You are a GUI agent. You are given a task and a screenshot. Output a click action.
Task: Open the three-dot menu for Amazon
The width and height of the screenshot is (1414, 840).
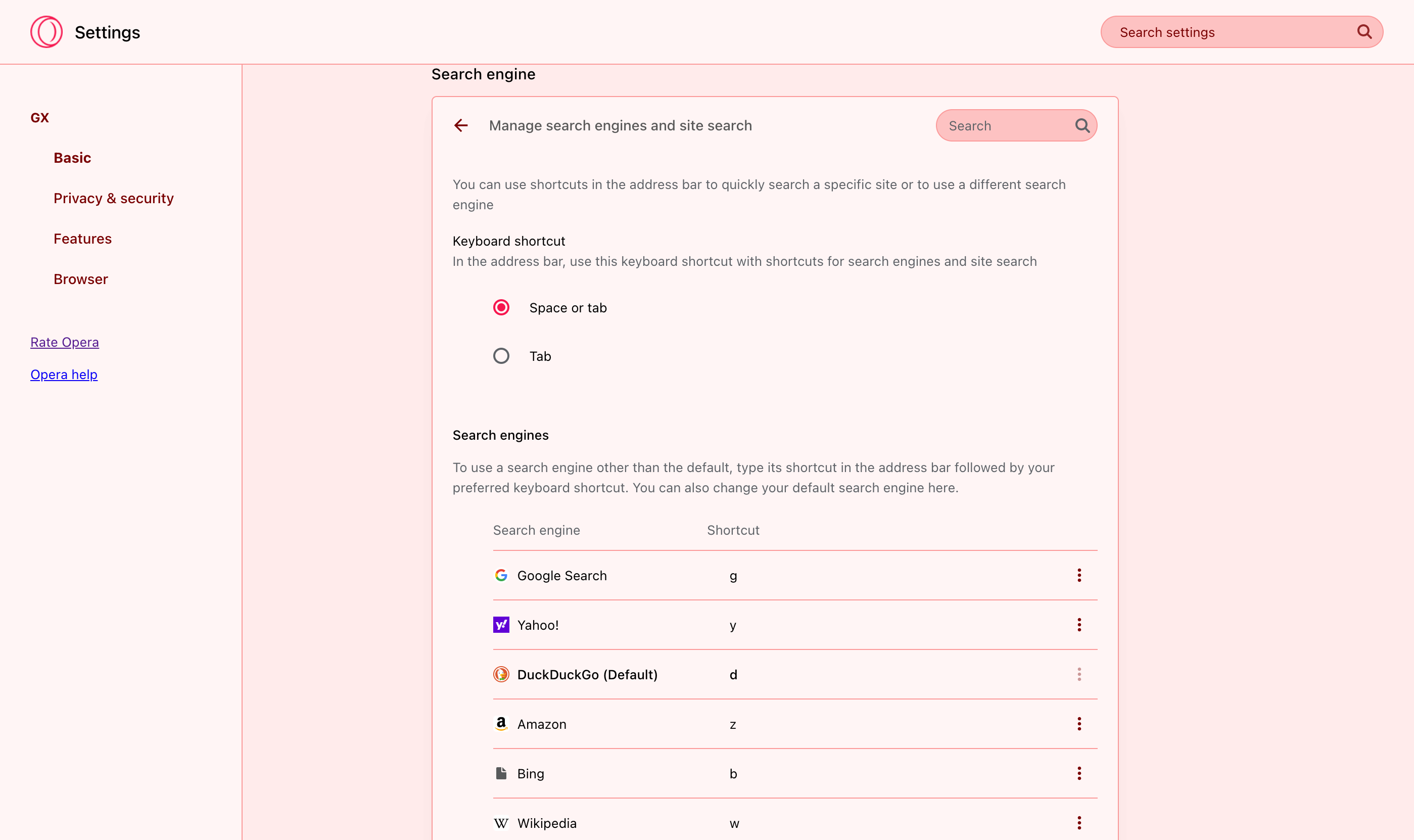pyautogui.click(x=1079, y=723)
